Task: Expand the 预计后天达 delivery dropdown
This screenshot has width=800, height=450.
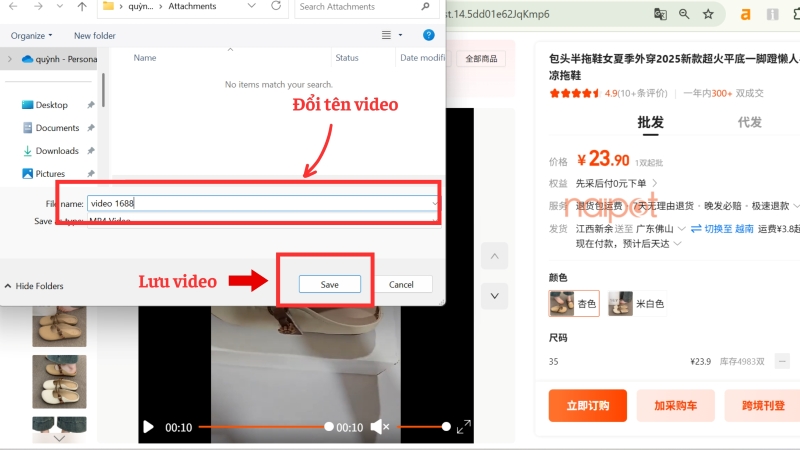Action: click(x=678, y=244)
